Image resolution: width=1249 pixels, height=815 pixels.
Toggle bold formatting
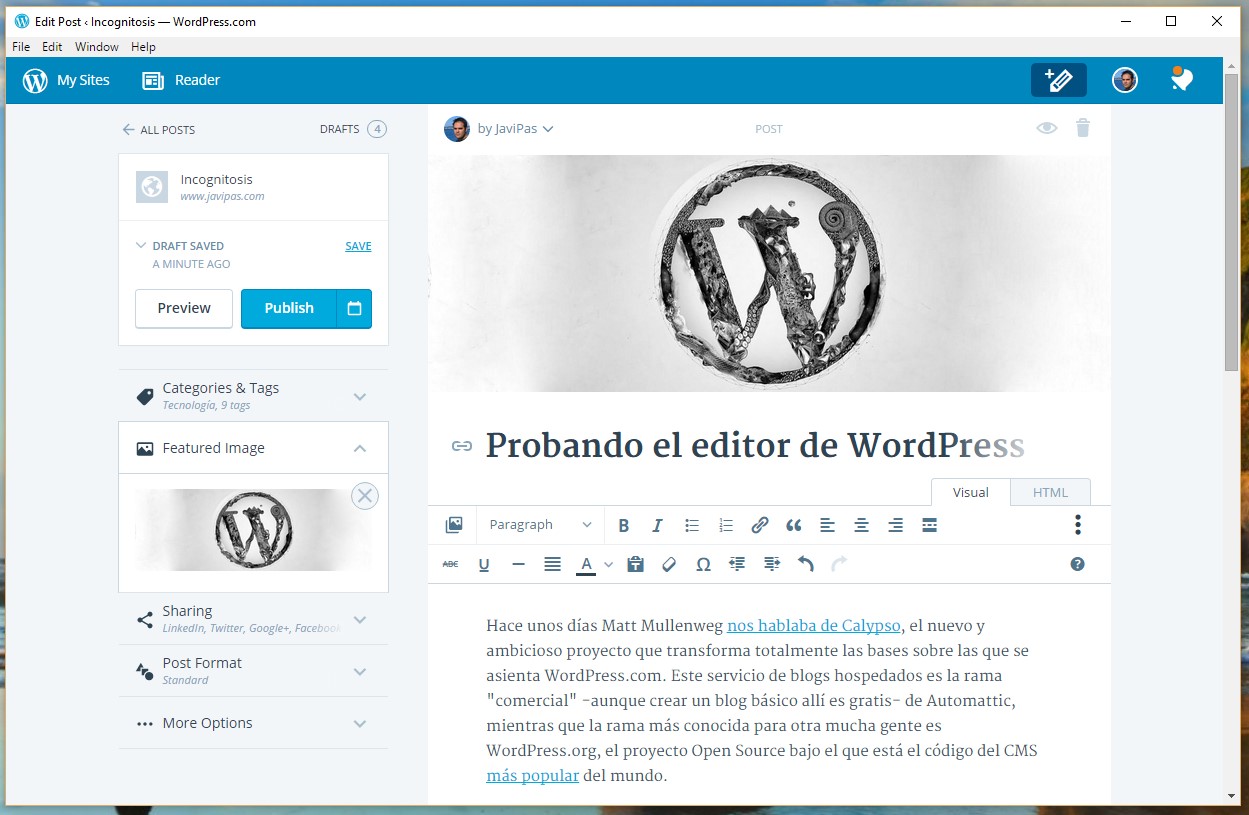tap(624, 525)
